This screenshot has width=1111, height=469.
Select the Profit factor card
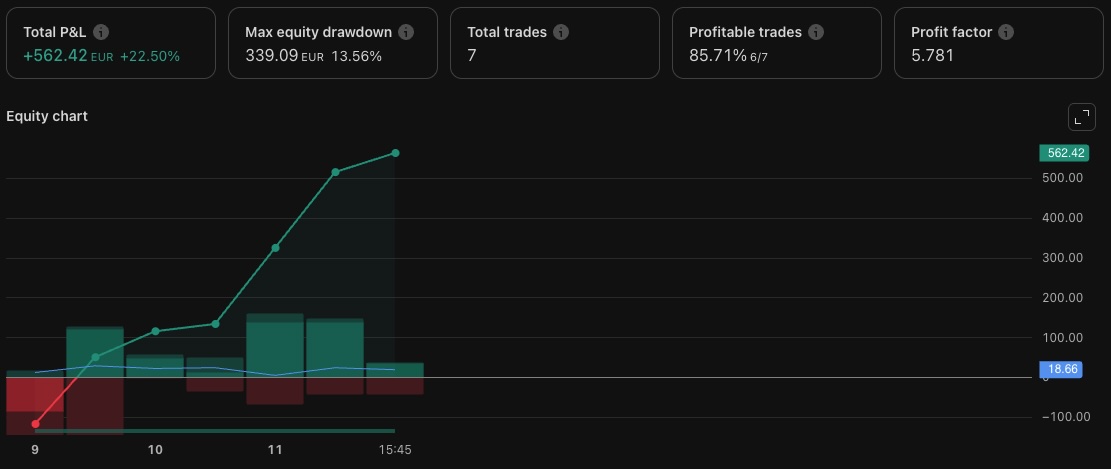pyautogui.click(x=998, y=43)
